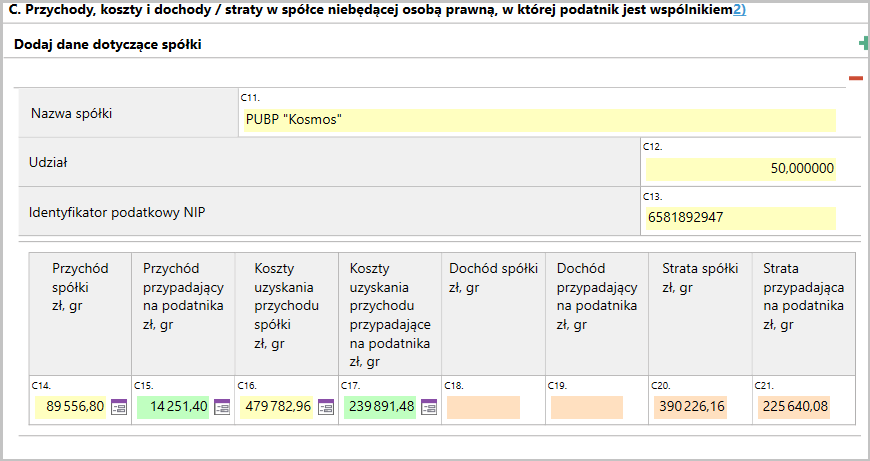Open calculator icon next to field C14
The width and height of the screenshot is (870, 461).
click(x=119, y=407)
